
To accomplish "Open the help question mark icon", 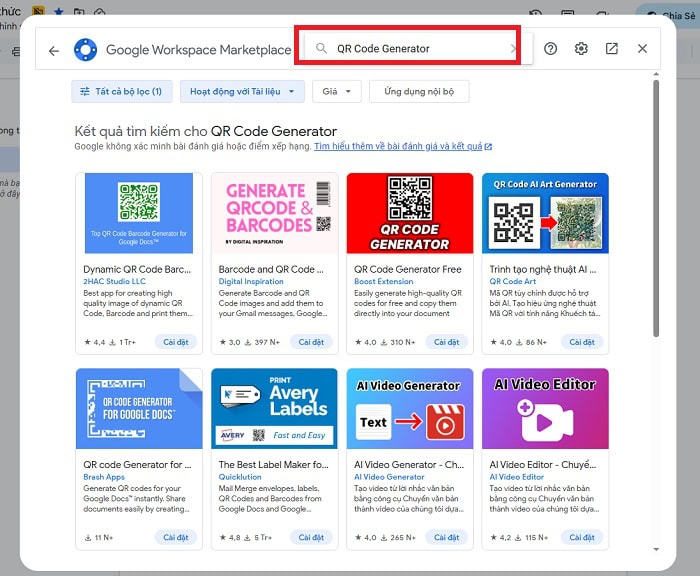I will (550, 48).
